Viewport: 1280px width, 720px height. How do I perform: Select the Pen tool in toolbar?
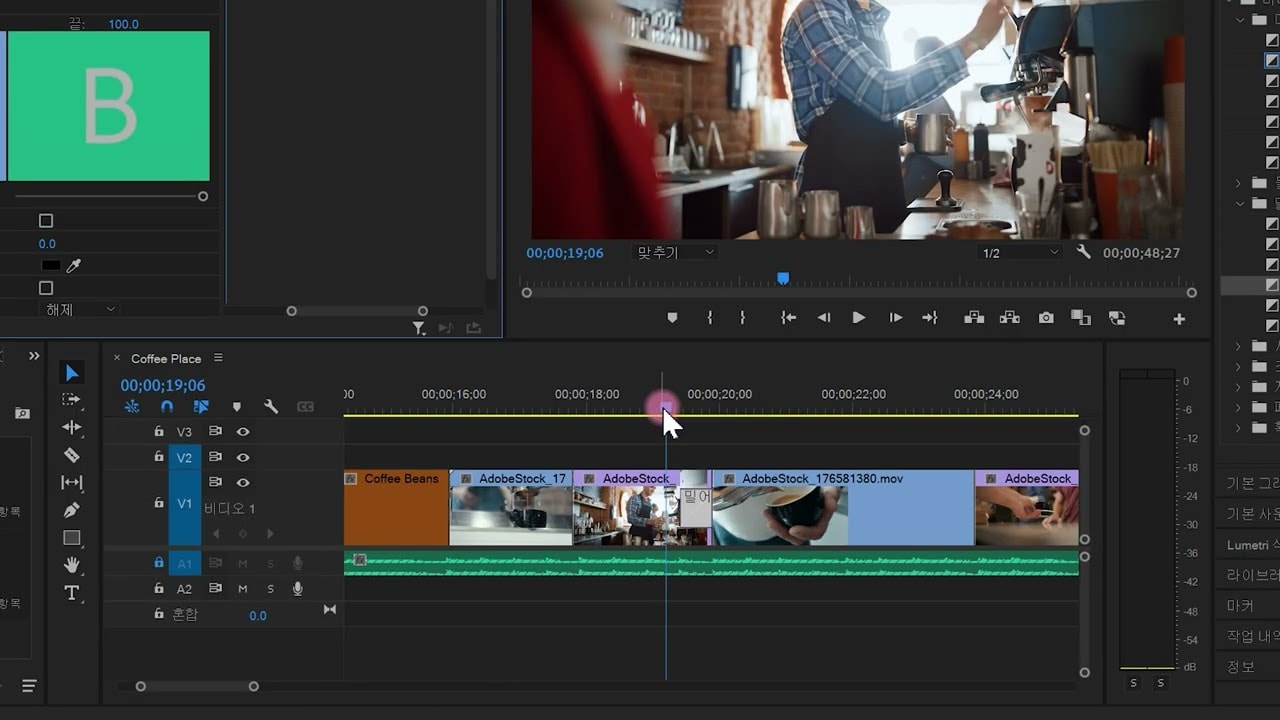click(71, 510)
